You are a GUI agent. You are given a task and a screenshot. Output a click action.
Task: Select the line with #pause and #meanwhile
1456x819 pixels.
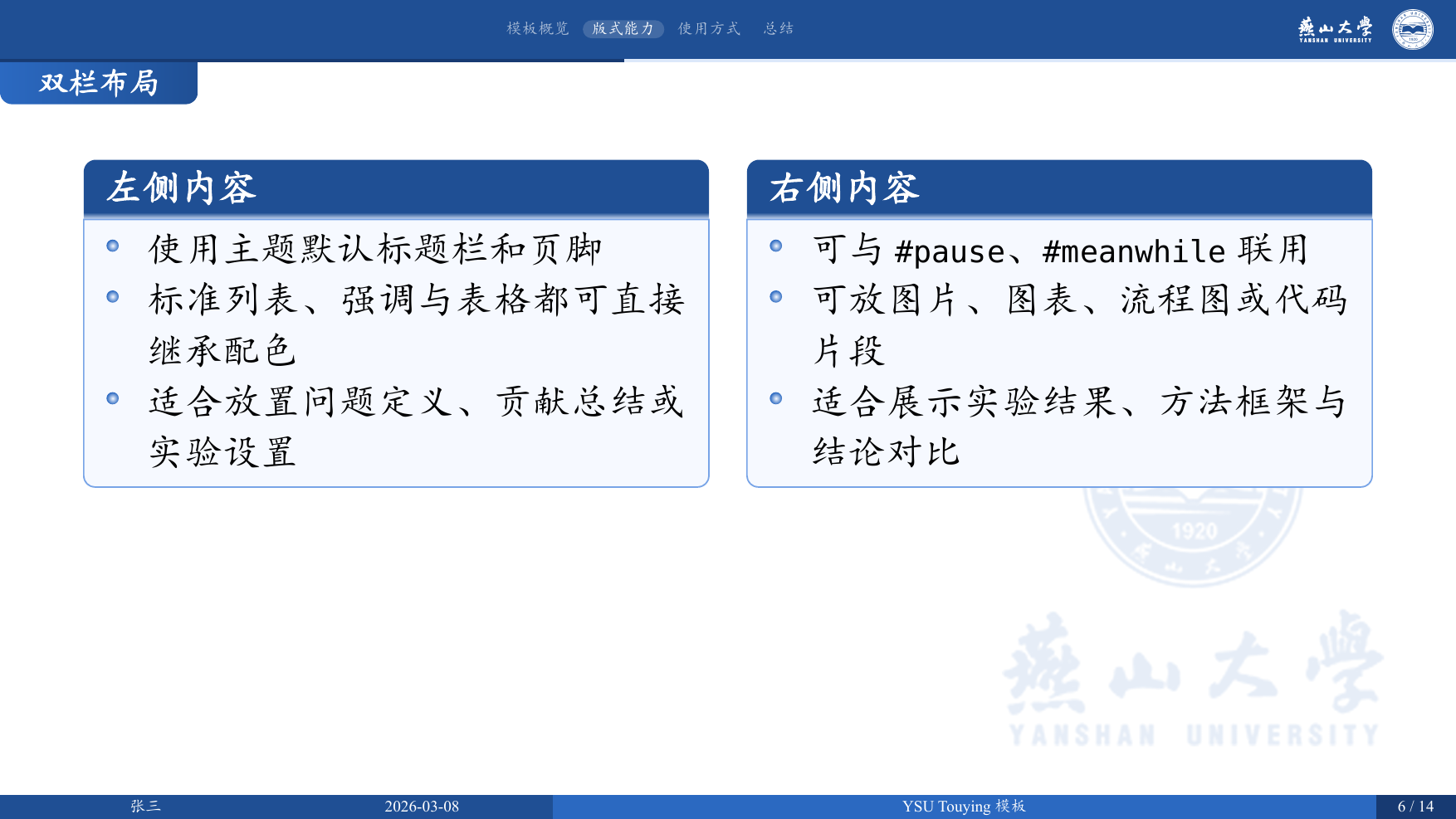1061,250
